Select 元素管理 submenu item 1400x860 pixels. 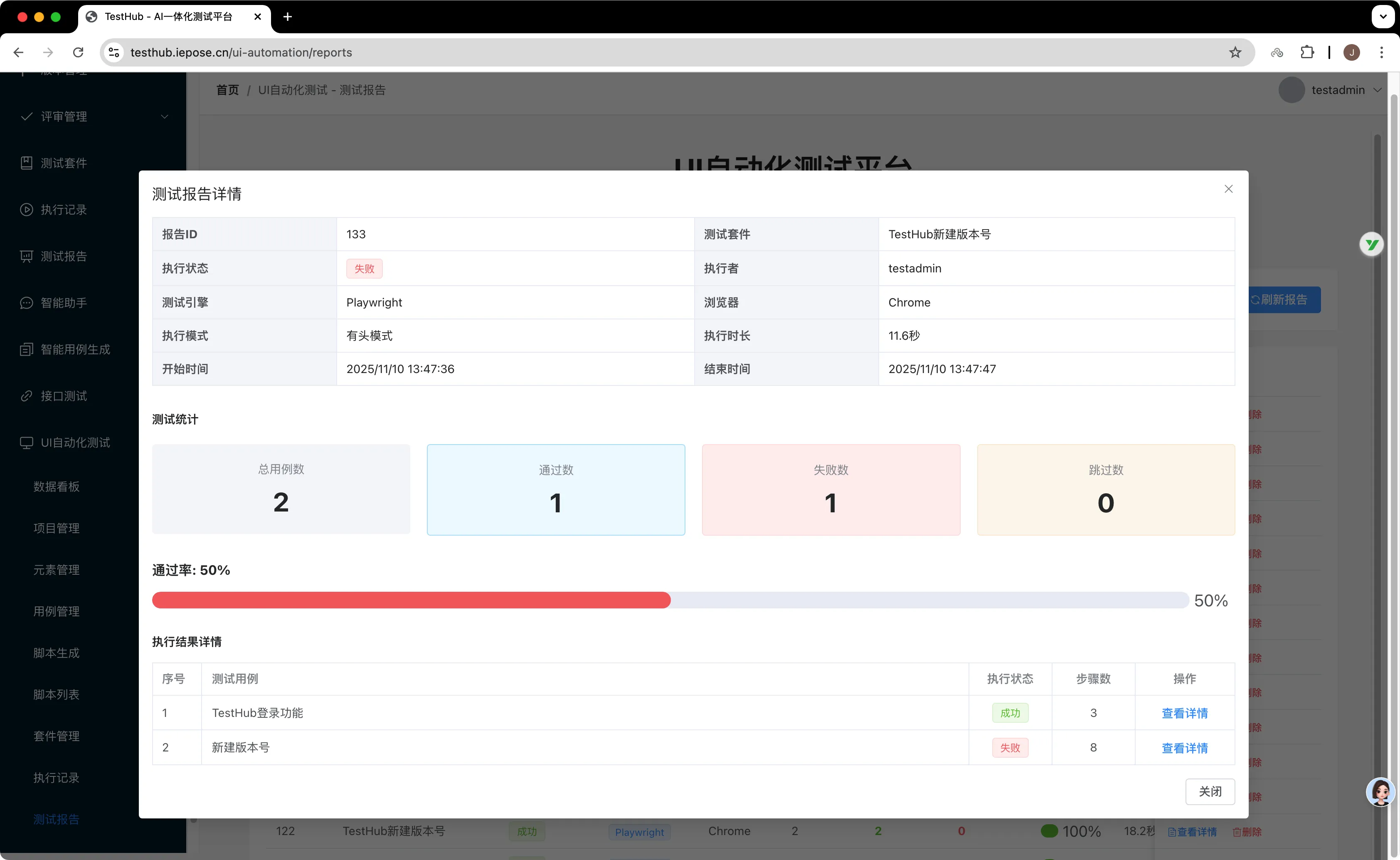point(56,569)
